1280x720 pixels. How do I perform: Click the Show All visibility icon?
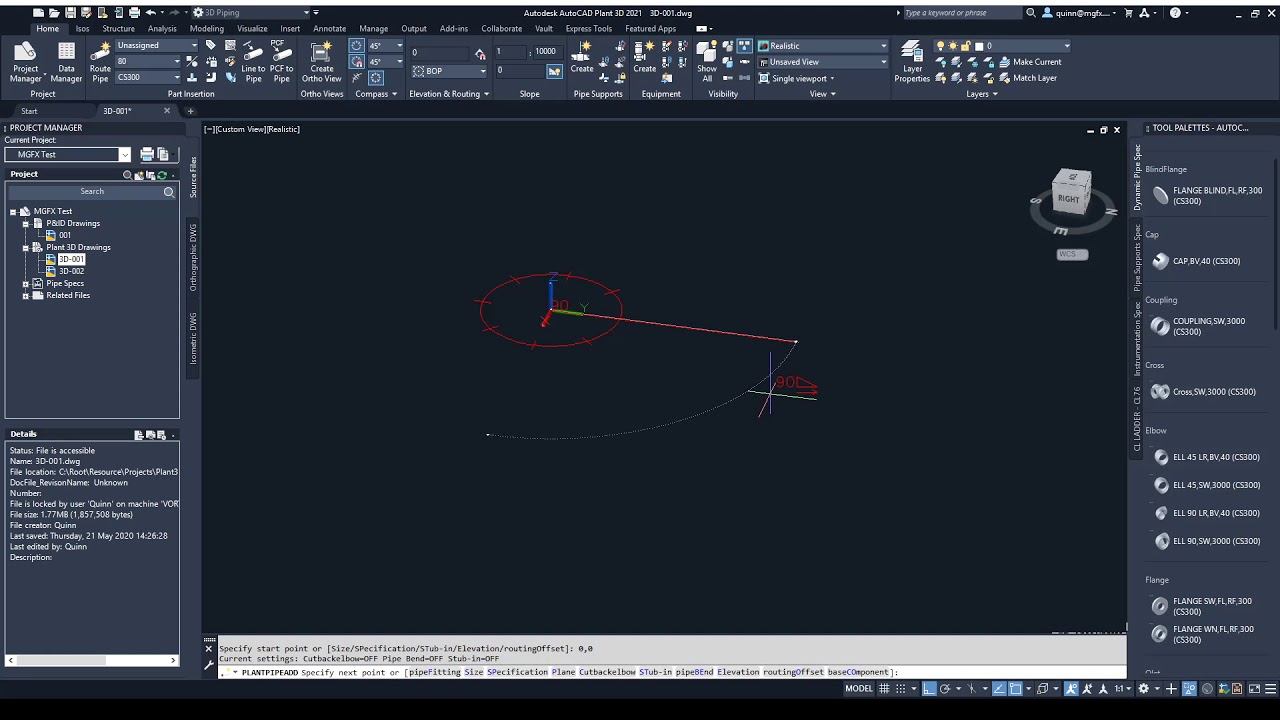point(707,62)
